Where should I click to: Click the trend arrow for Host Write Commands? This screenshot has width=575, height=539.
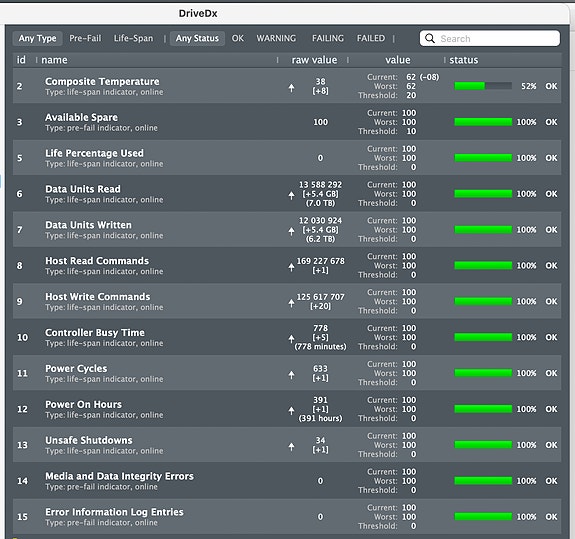[x=291, y=303]
